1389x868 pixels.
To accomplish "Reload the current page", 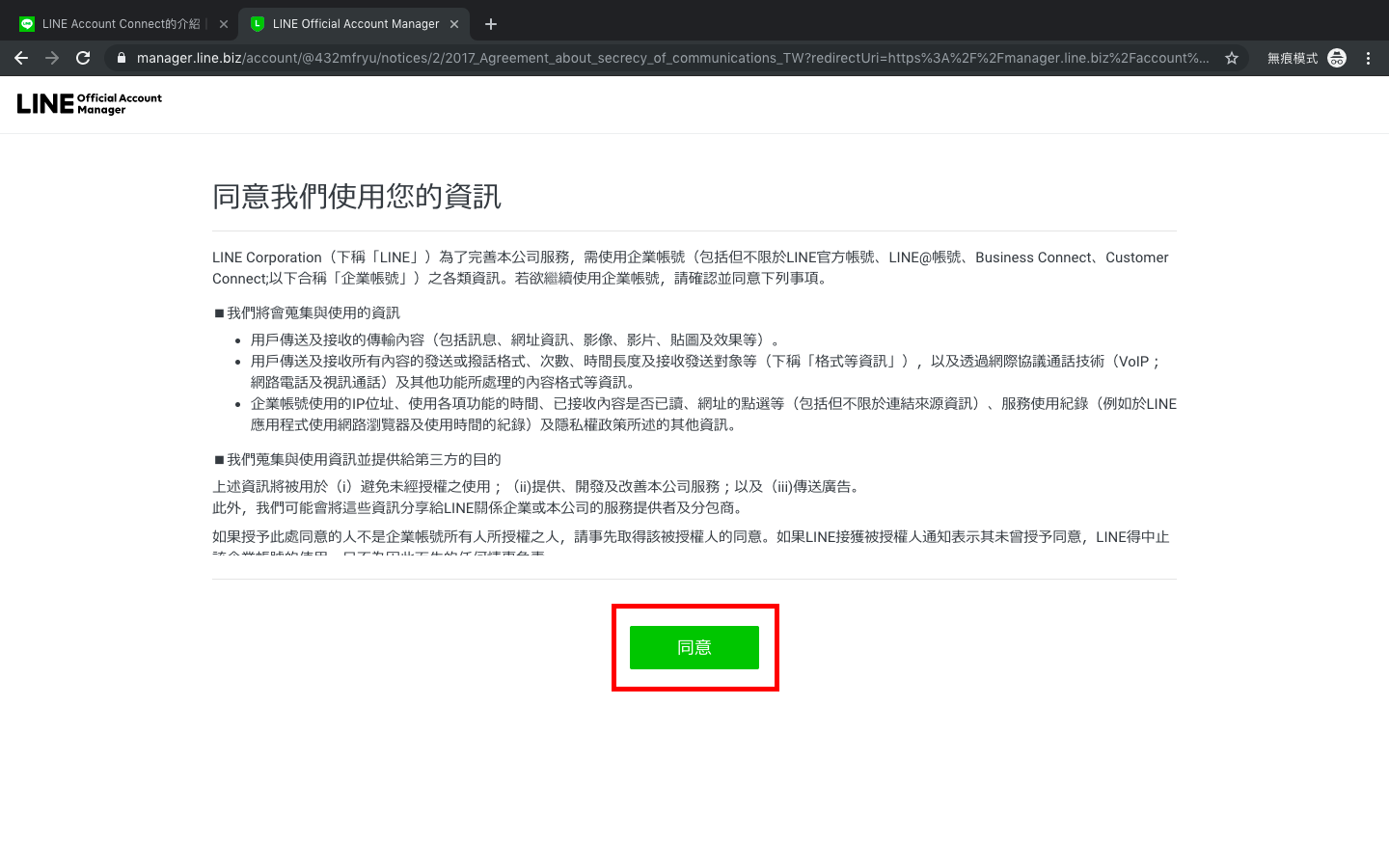I will point(83,58).
